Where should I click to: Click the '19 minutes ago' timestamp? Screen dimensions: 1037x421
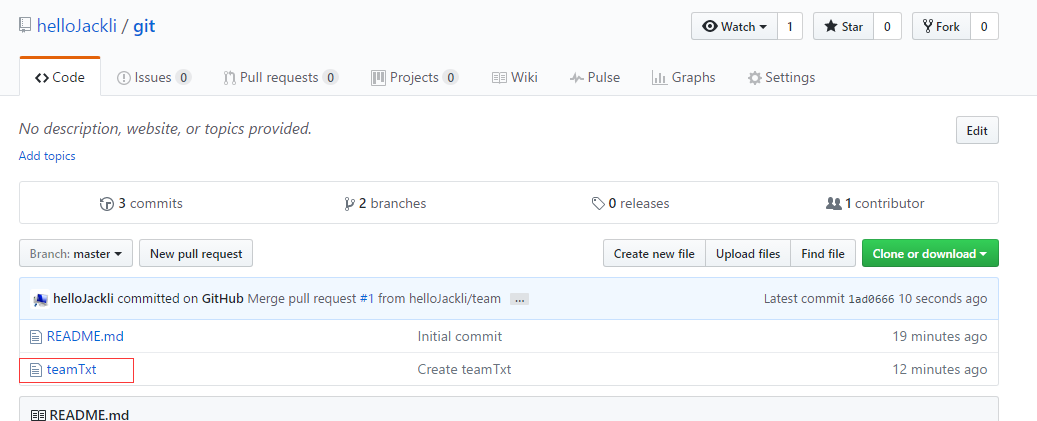pyautogui.click(x=939, y=336)
